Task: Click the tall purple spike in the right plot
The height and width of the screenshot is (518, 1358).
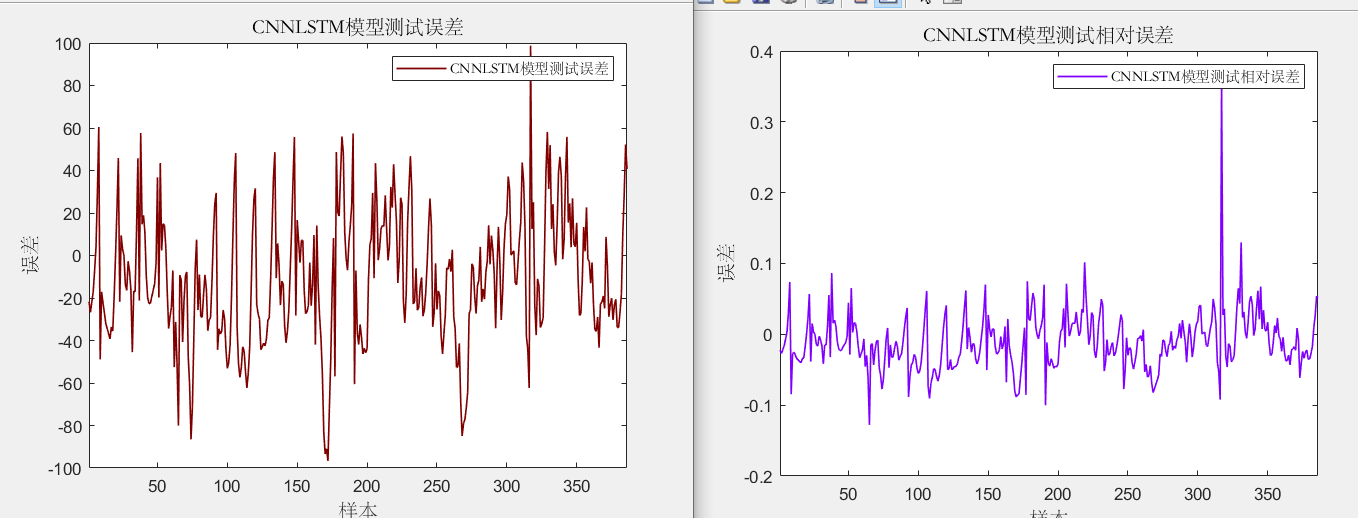Action: [x=1221, y=200]
